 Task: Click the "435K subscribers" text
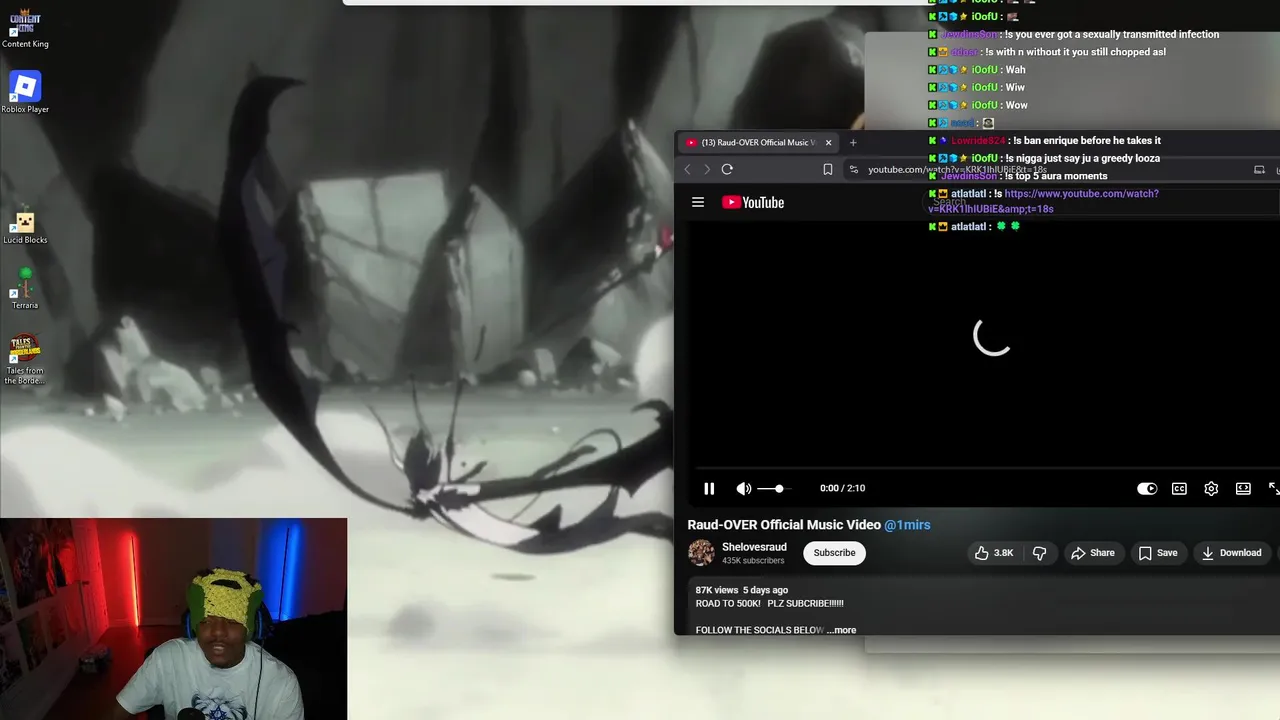point(753,561)
